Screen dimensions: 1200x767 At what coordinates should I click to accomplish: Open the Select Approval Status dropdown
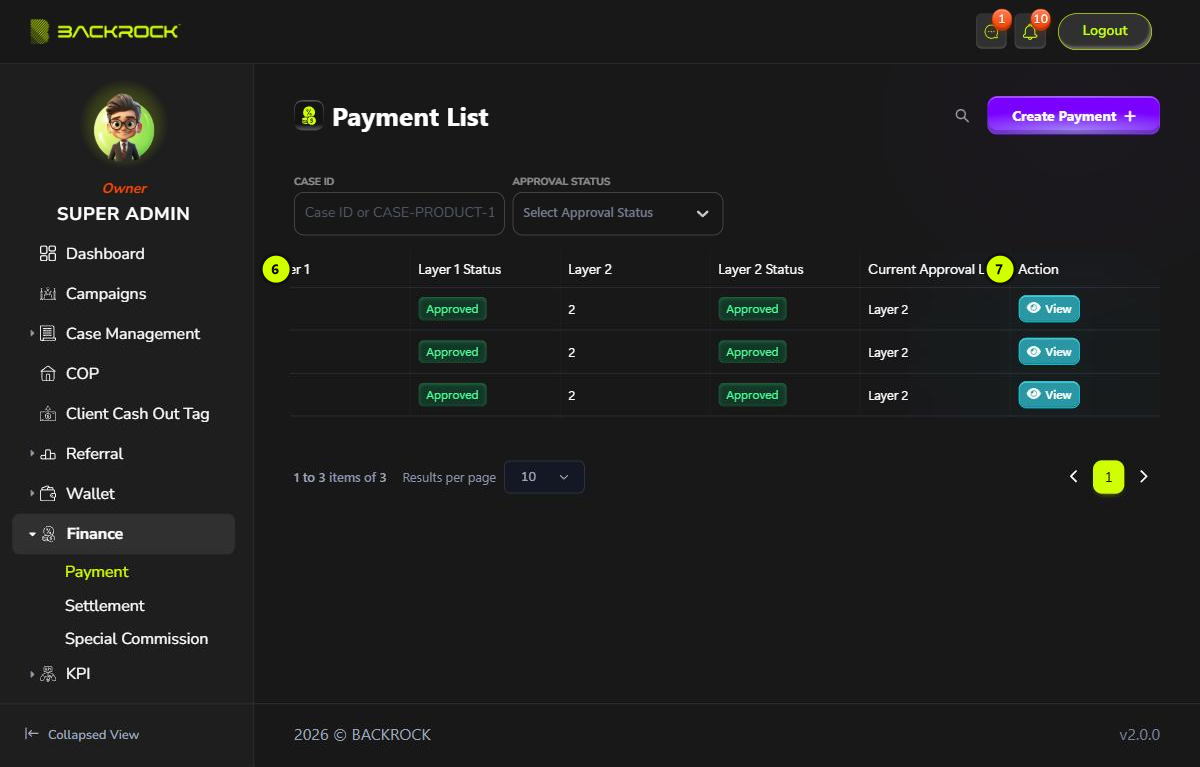point(617,214)
